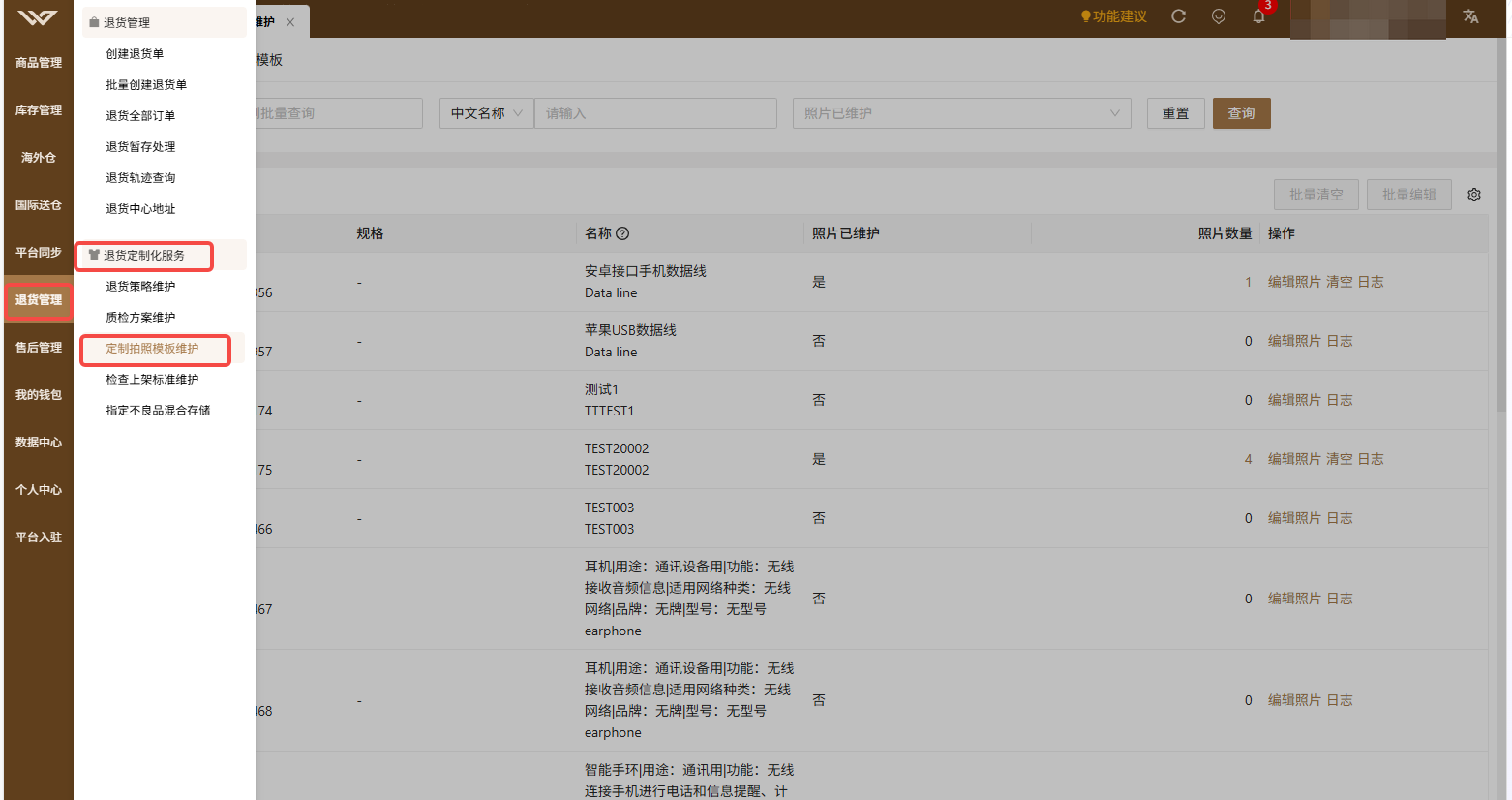Viewport: 1512px width, 800px height.
Task: Click the logo icon at top left
Action: (38, 17)
